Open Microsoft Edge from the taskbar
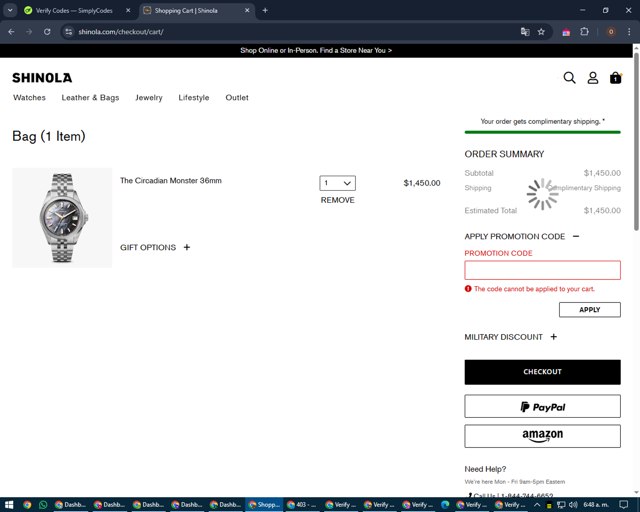Viewport: 640px width, 512px height. [x=445, y=505]
